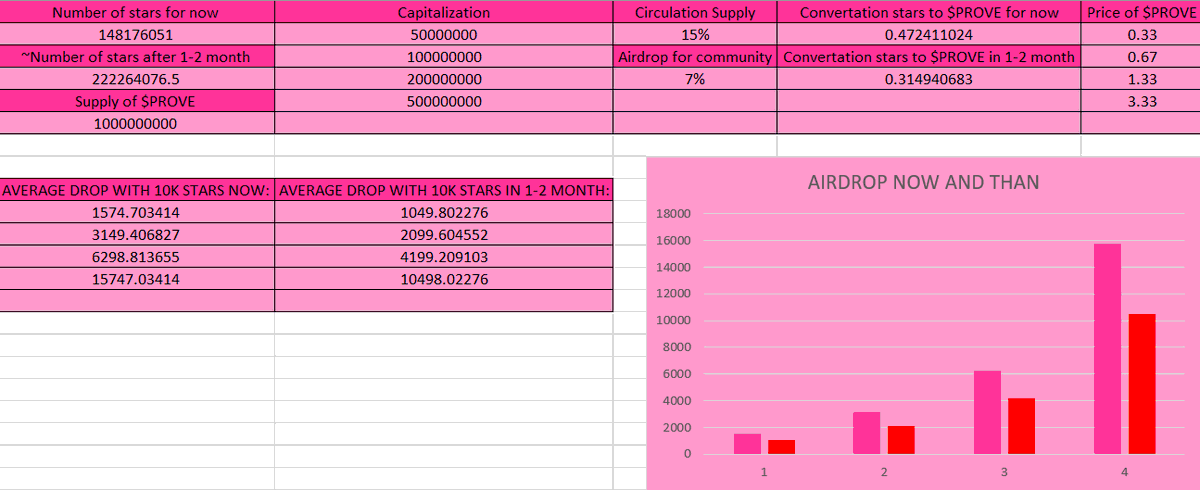
Task: Click the horizontal axis label 3
Action: click(1004, 470)
